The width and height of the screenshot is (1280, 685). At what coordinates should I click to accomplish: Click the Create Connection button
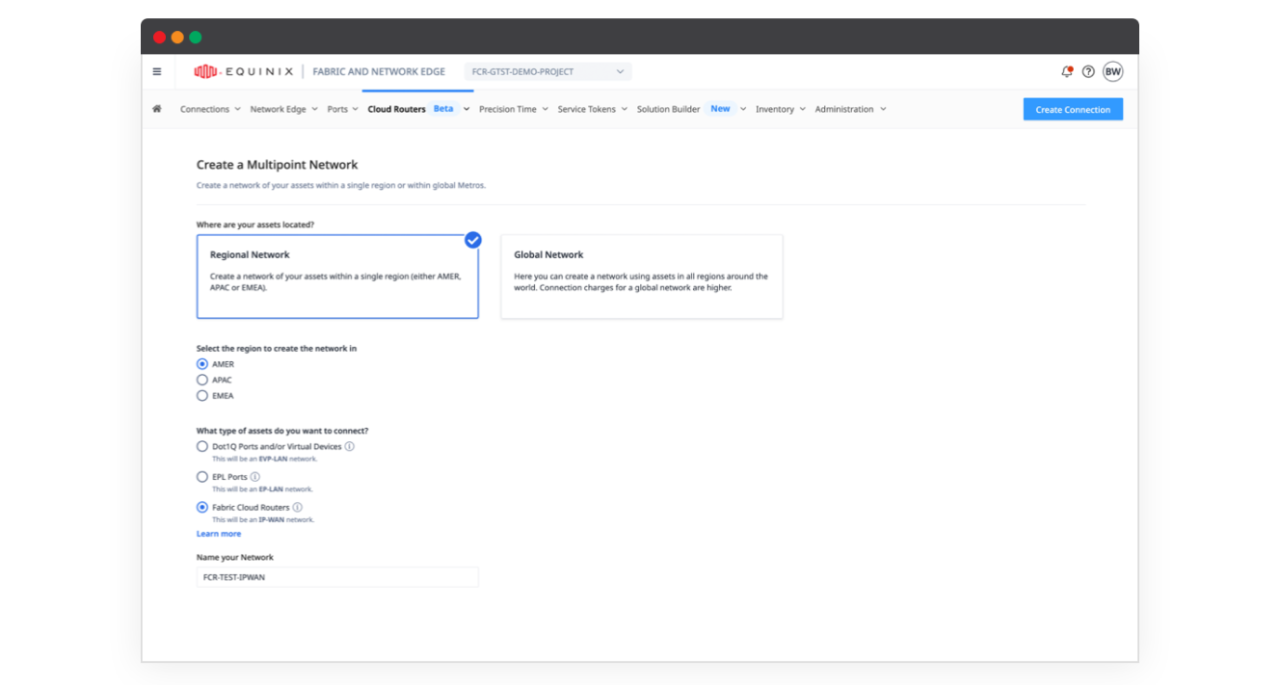point(1072,109)
